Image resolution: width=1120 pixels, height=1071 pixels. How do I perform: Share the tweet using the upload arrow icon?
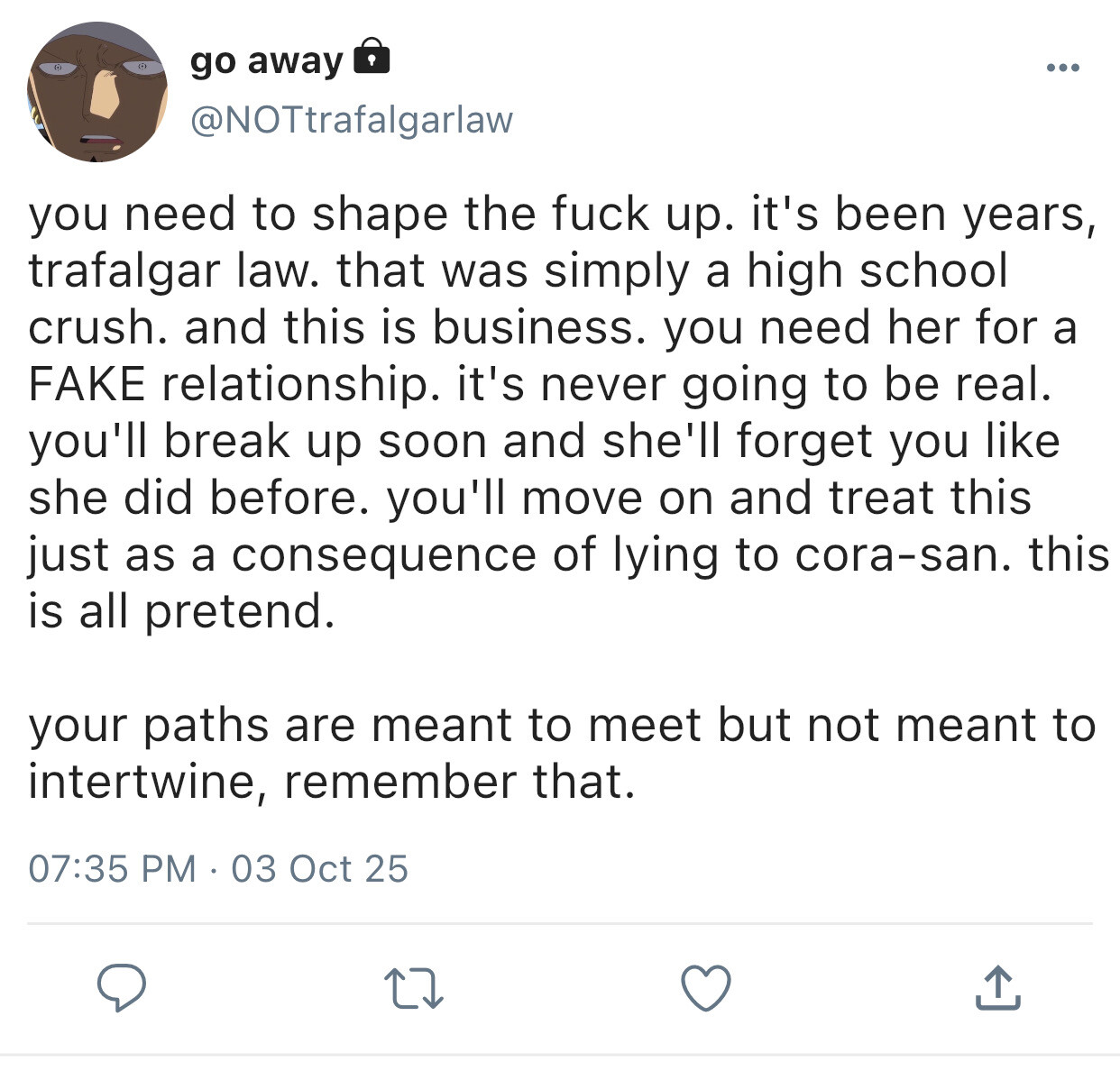click(997, 987)
